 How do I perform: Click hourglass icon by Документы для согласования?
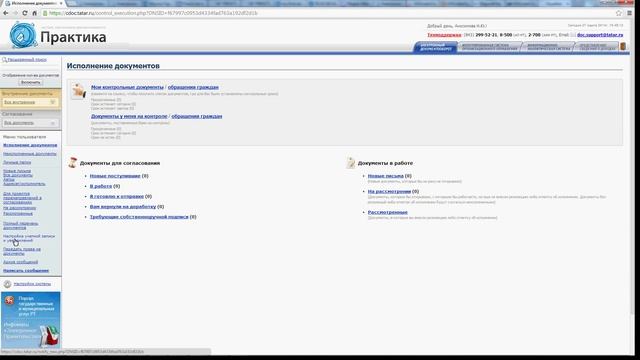pos(73,162)
